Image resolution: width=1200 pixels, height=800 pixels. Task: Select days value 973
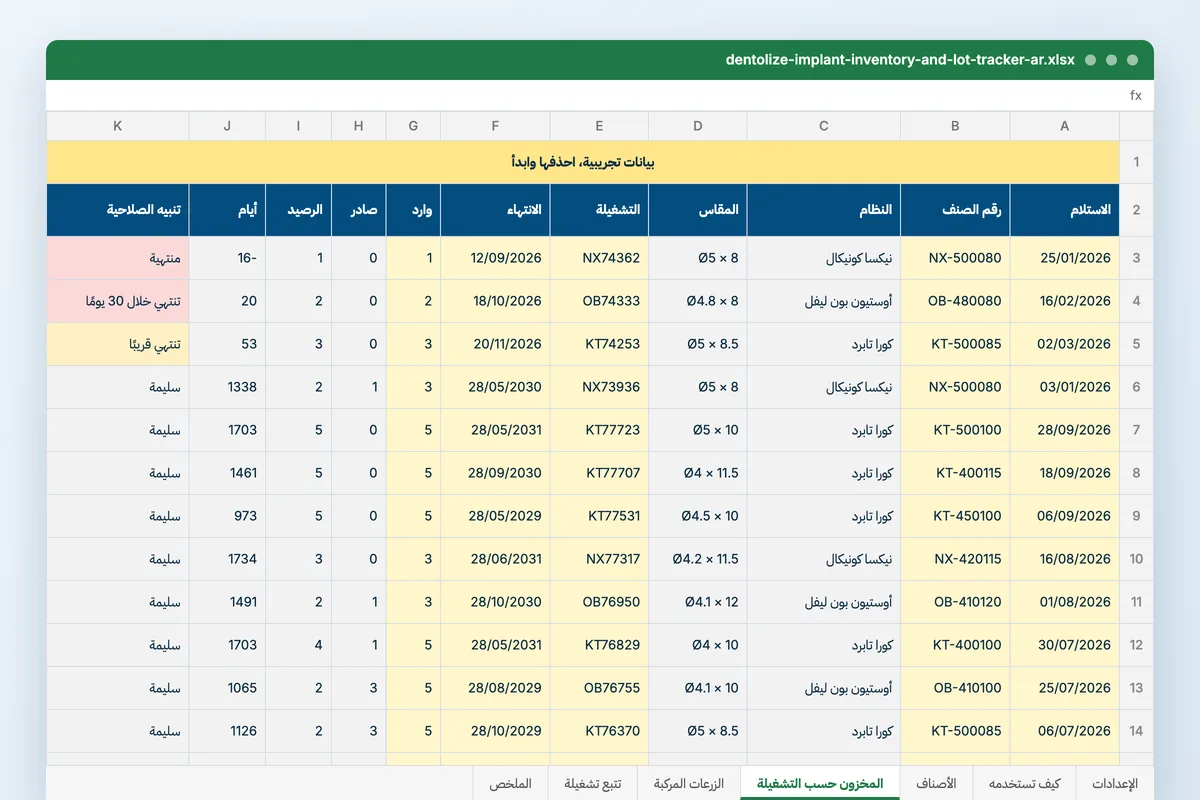(227, 516)
